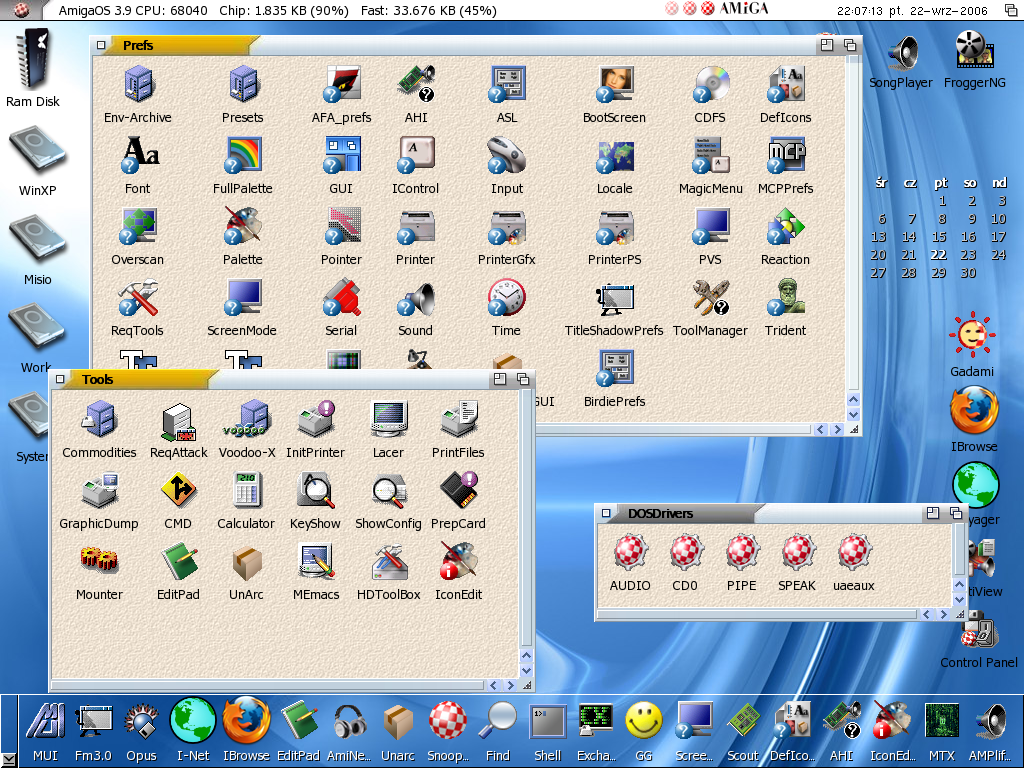This screenshot has height=768, width=1024.
Task: Open Control Panel desktop icon
Action: pos(979,632)
